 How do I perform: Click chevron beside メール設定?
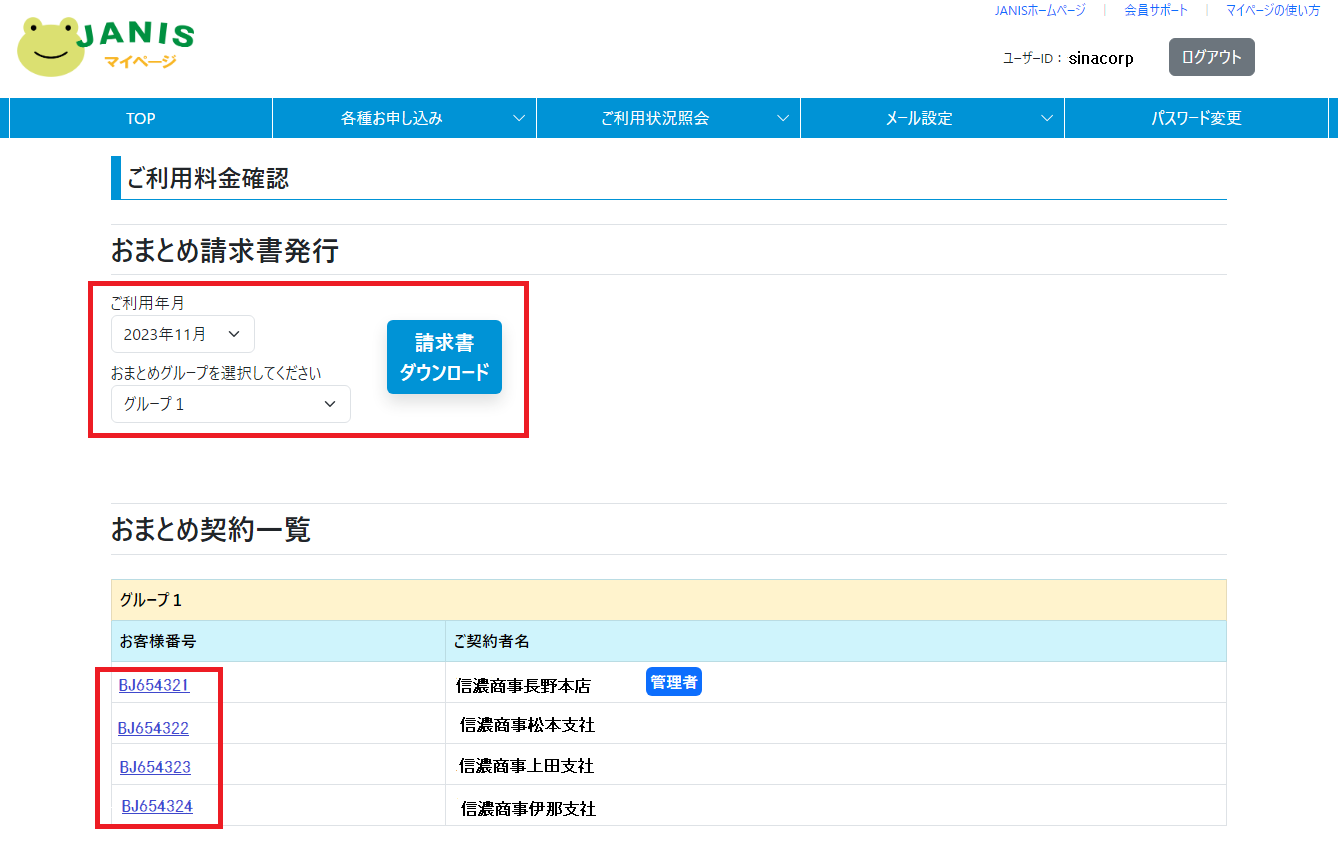(1047, 118)
